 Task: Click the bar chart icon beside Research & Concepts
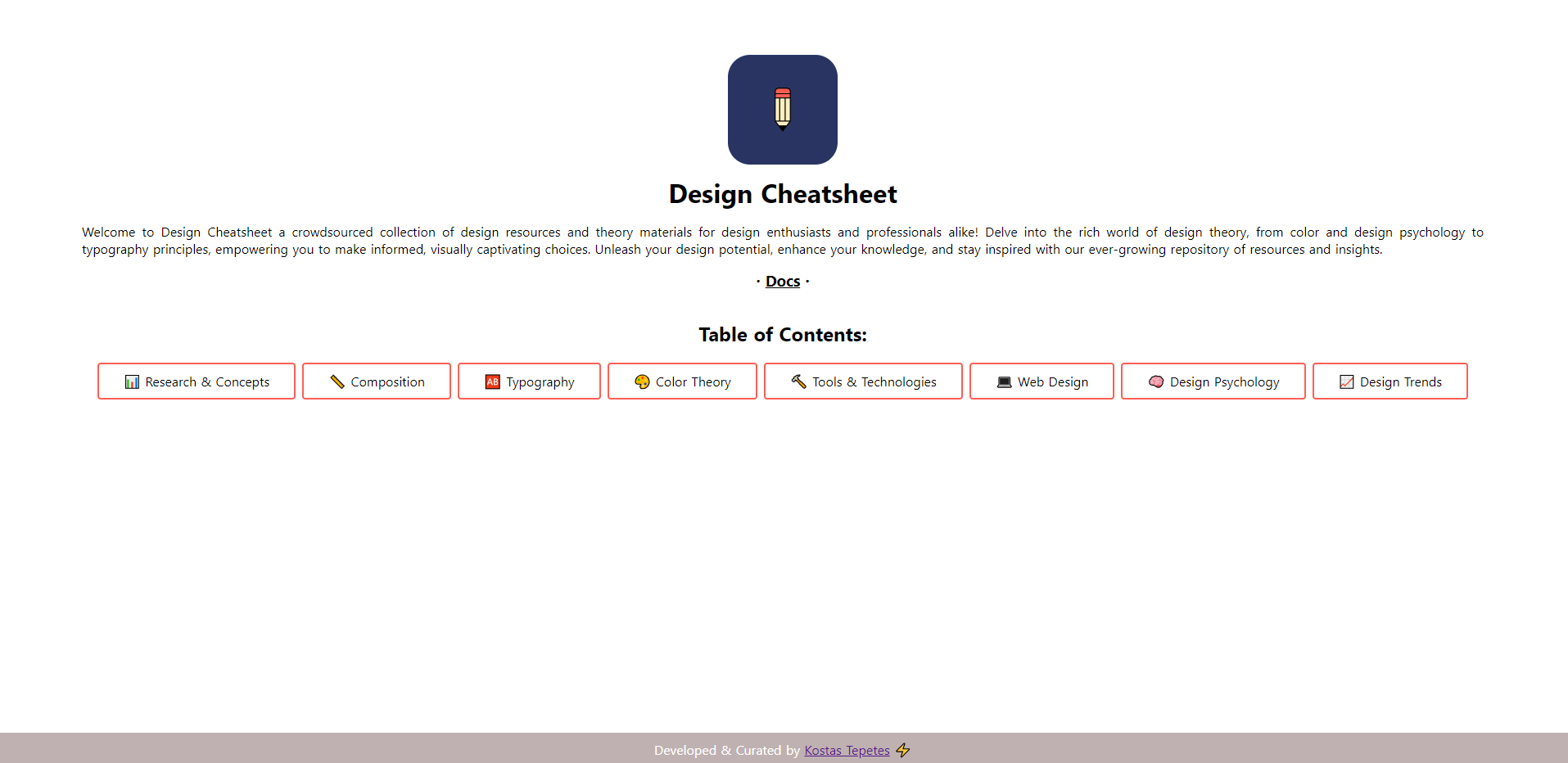click(x=132, y=382)
